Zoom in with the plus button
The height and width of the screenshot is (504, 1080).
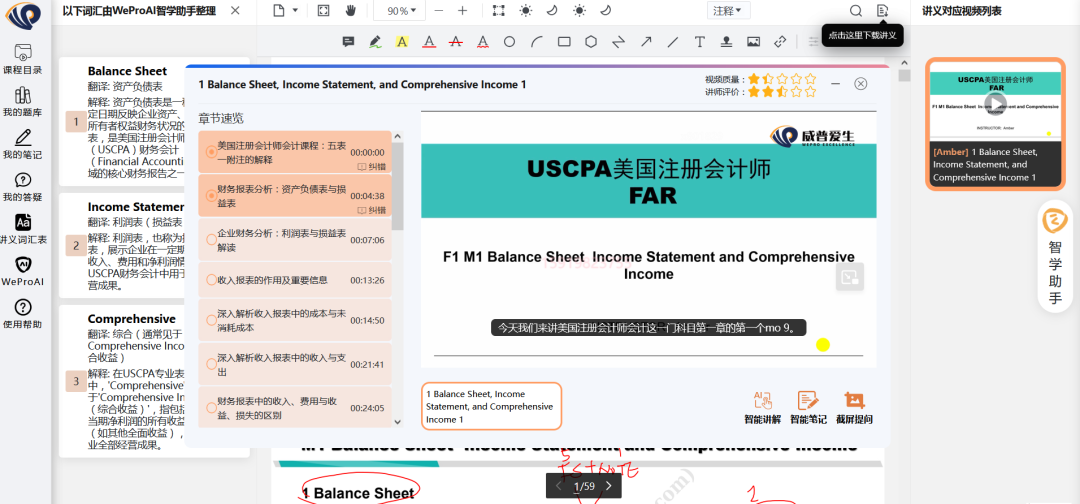point(462,10)
